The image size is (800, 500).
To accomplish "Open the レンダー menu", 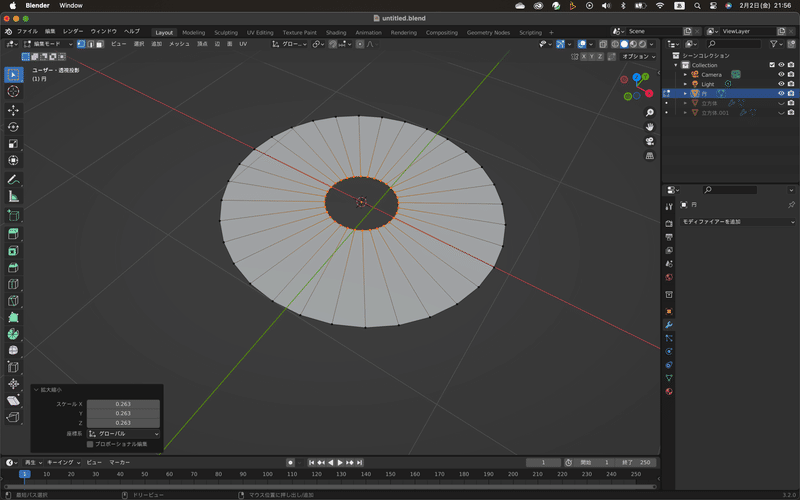I will tap(73, 31).
